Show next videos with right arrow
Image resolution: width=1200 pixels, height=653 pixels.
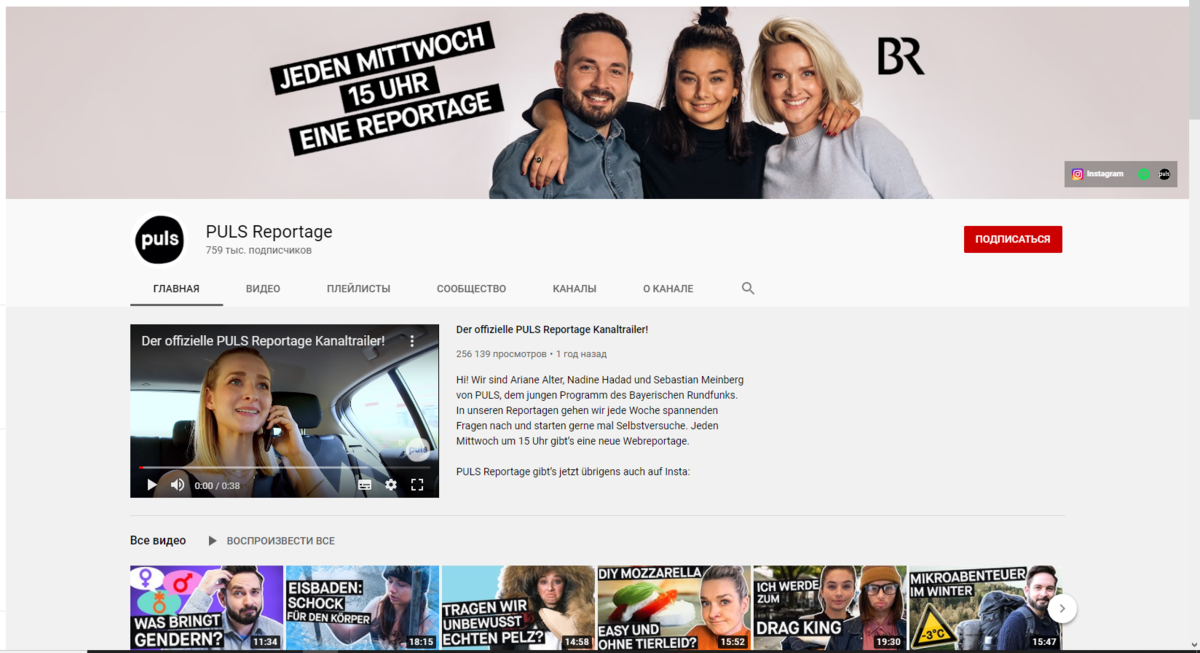click(x=1062, y=608)
